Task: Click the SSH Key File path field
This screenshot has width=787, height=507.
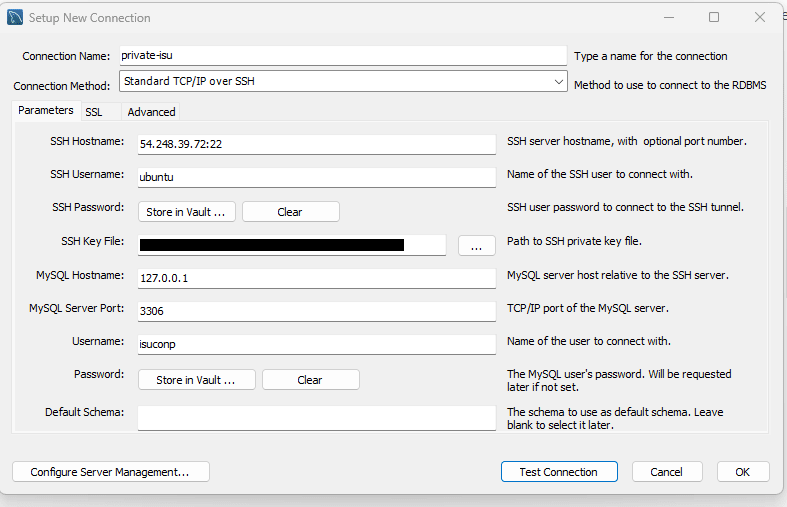Action: pos(292,245)
